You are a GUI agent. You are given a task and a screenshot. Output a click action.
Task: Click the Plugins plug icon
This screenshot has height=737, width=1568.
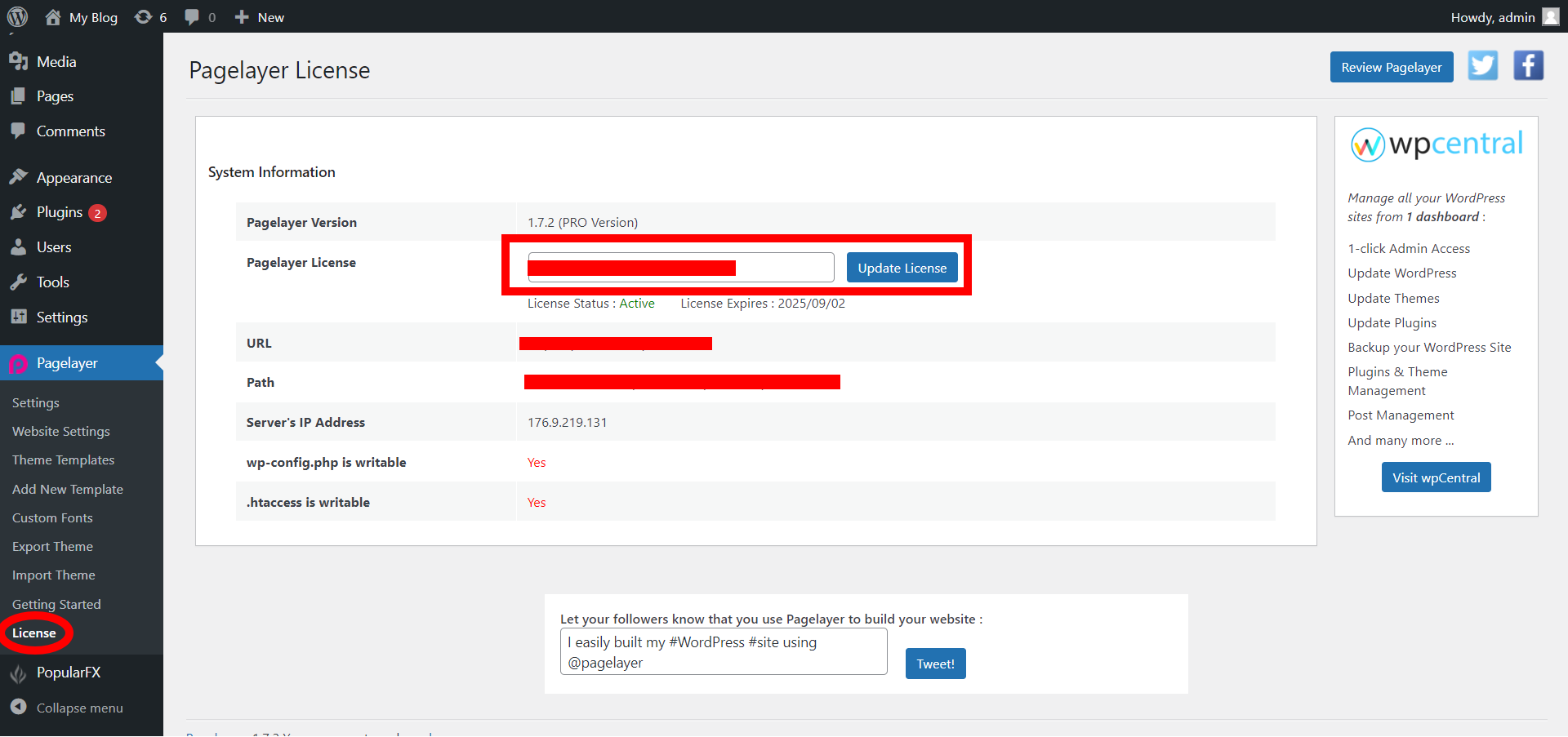19,212
